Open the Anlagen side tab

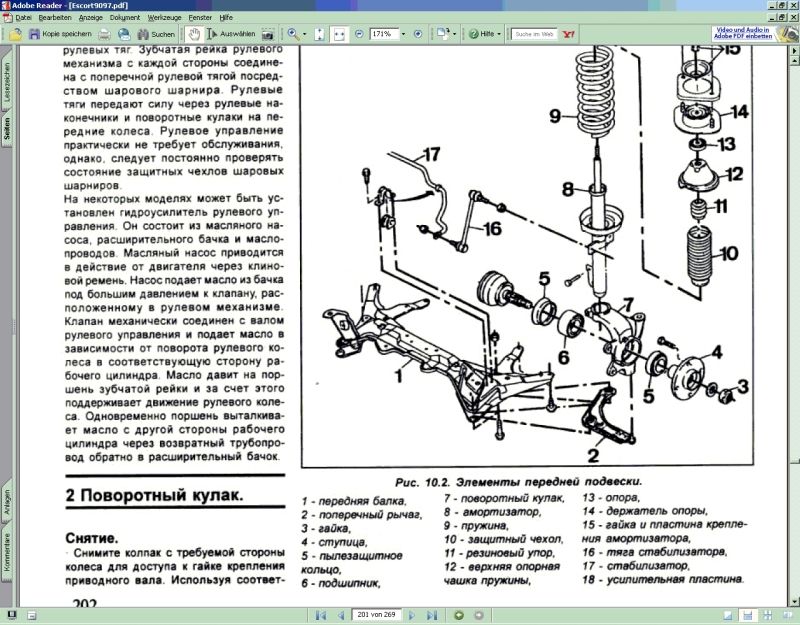coord(7,502)
